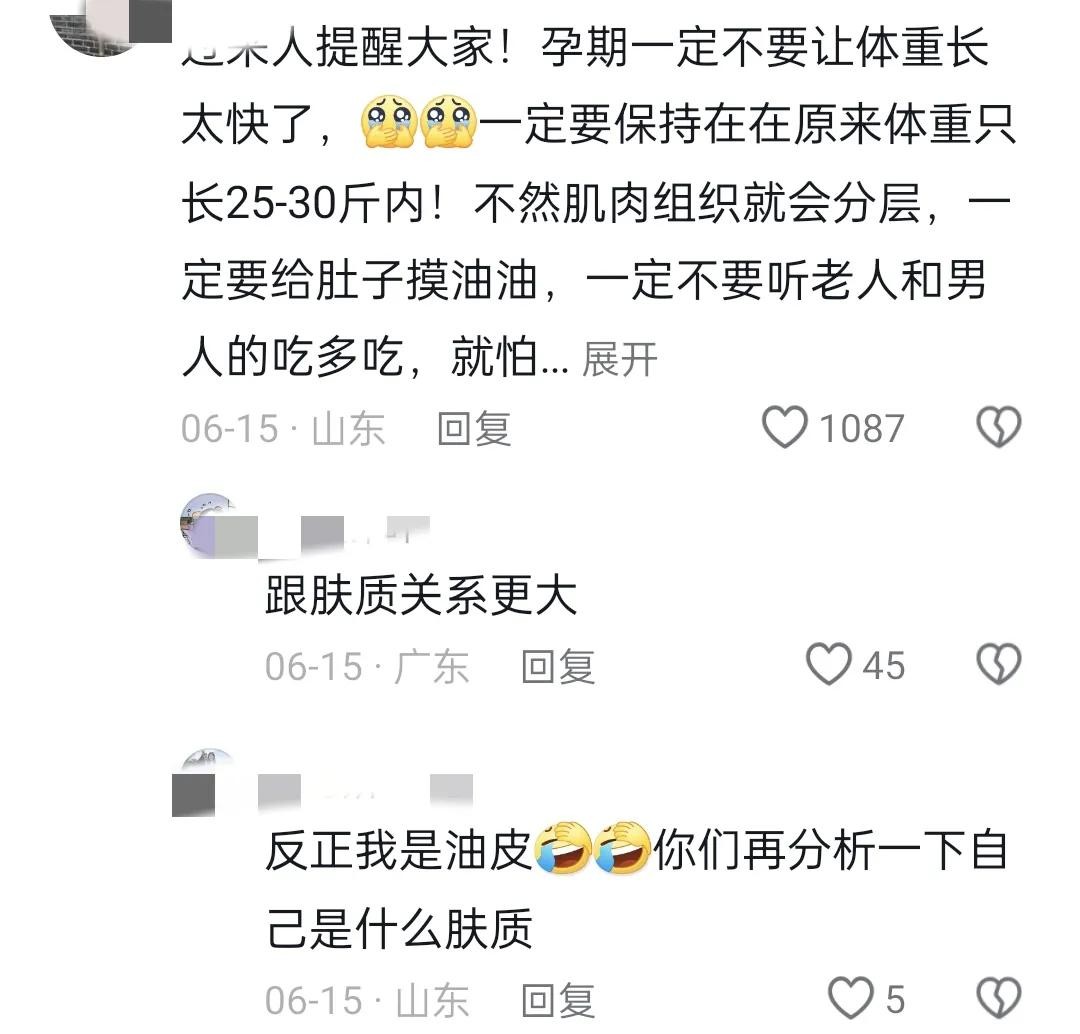Tap the top comment's main text
This screenshot has height=1034, width=1080.
(x=598, y=202)
